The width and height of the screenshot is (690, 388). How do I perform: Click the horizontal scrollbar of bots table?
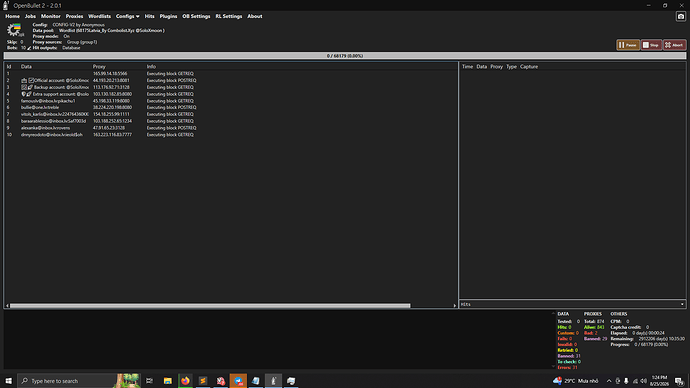point(210,305)
